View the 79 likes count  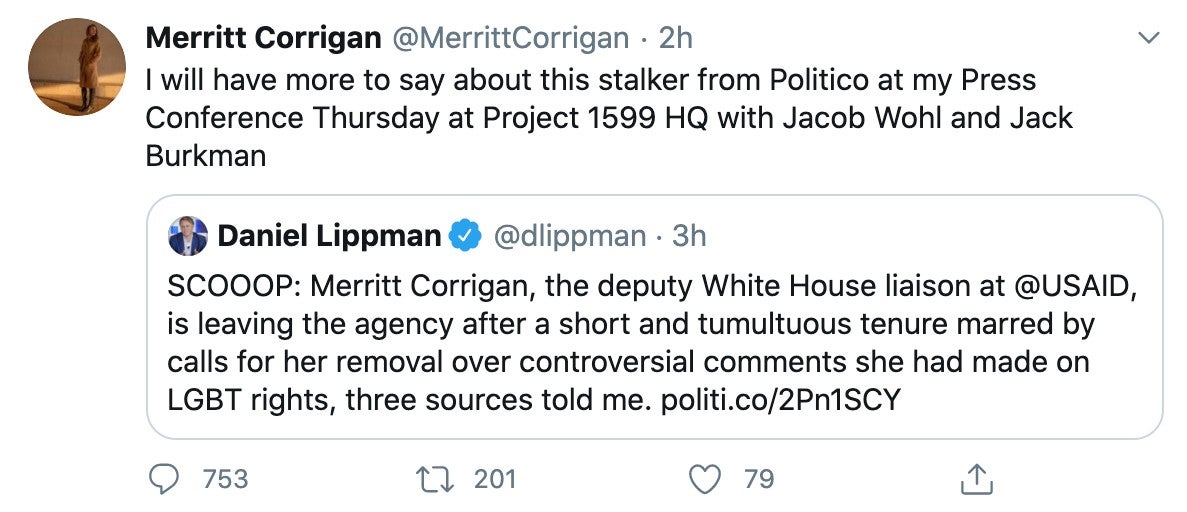pyautogui.click(x=759, y=479)
